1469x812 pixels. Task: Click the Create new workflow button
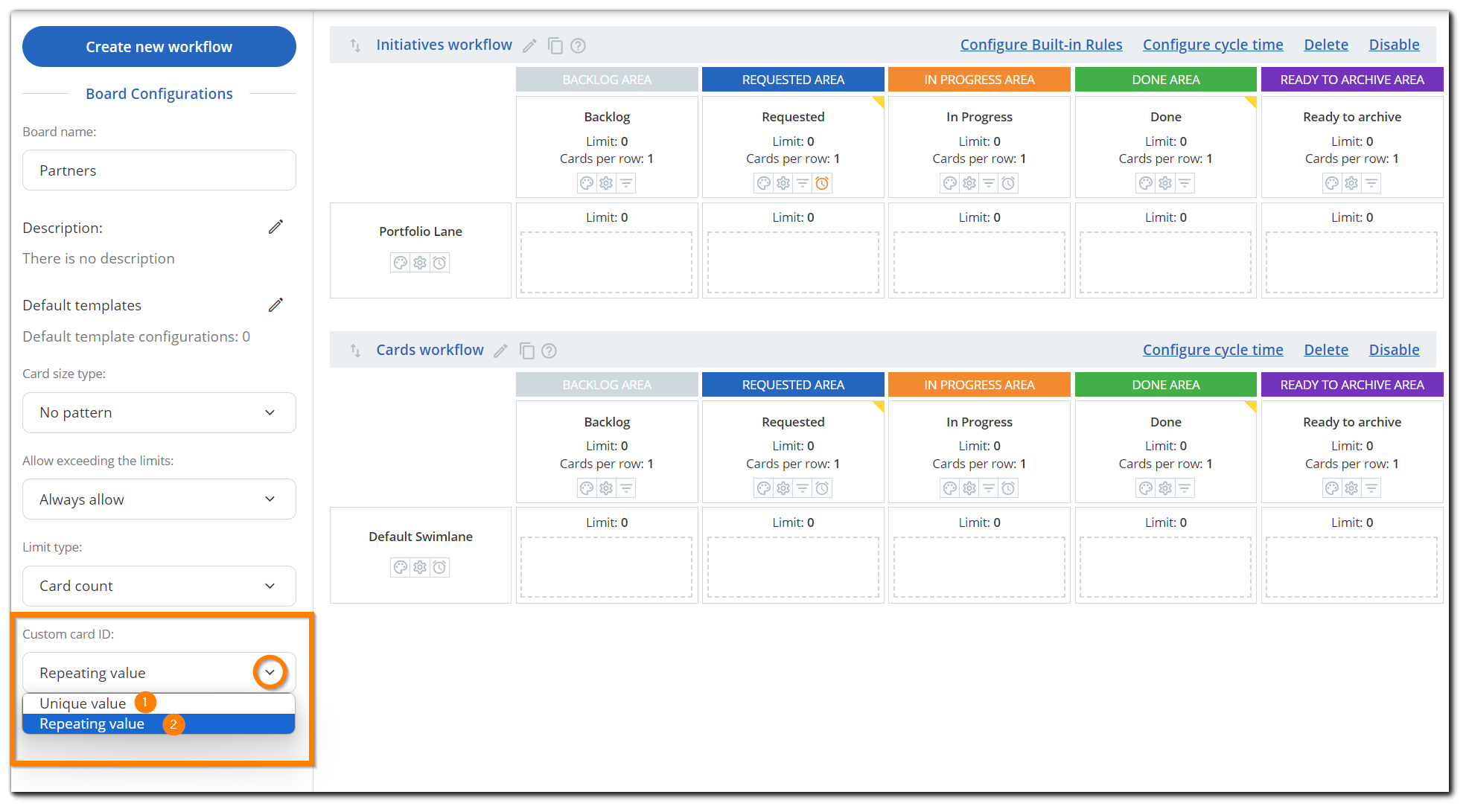point(159,47)
